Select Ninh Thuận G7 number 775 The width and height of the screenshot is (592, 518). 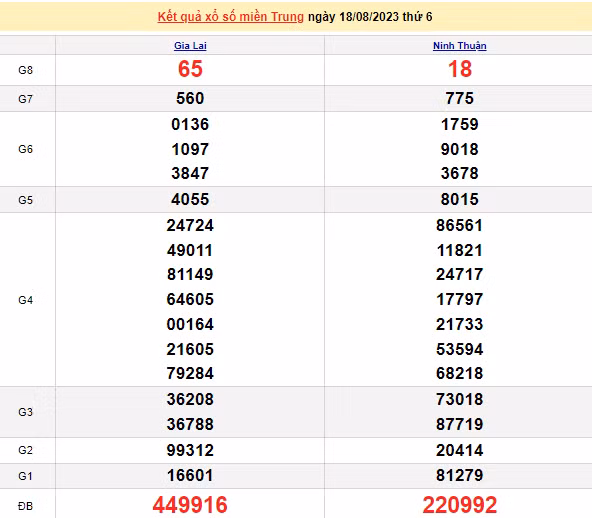459,99
